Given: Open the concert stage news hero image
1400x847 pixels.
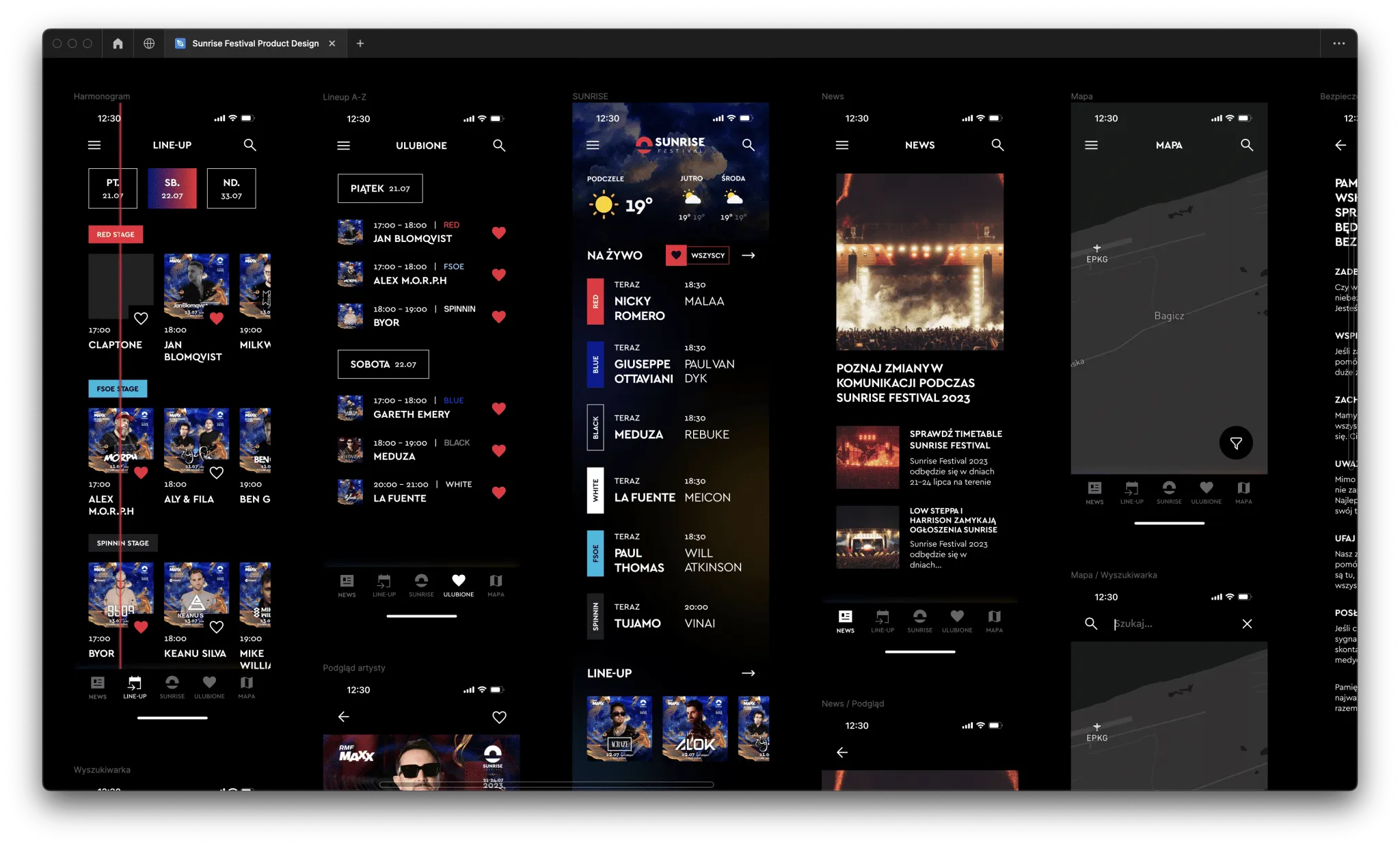Looking at the screenshot, I should pyautogui.click(x=920, y=262).
